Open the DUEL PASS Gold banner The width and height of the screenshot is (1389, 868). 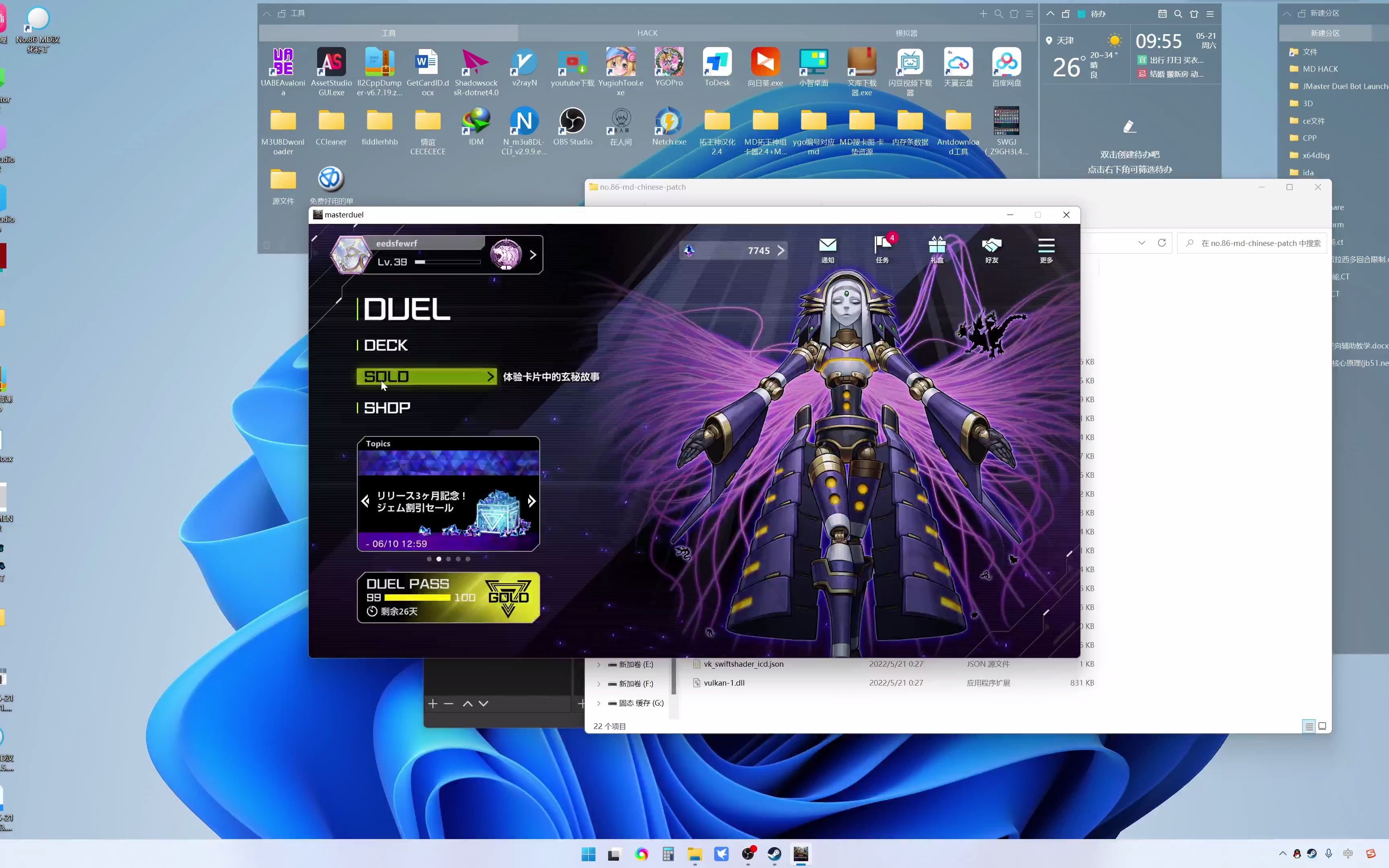448,597
